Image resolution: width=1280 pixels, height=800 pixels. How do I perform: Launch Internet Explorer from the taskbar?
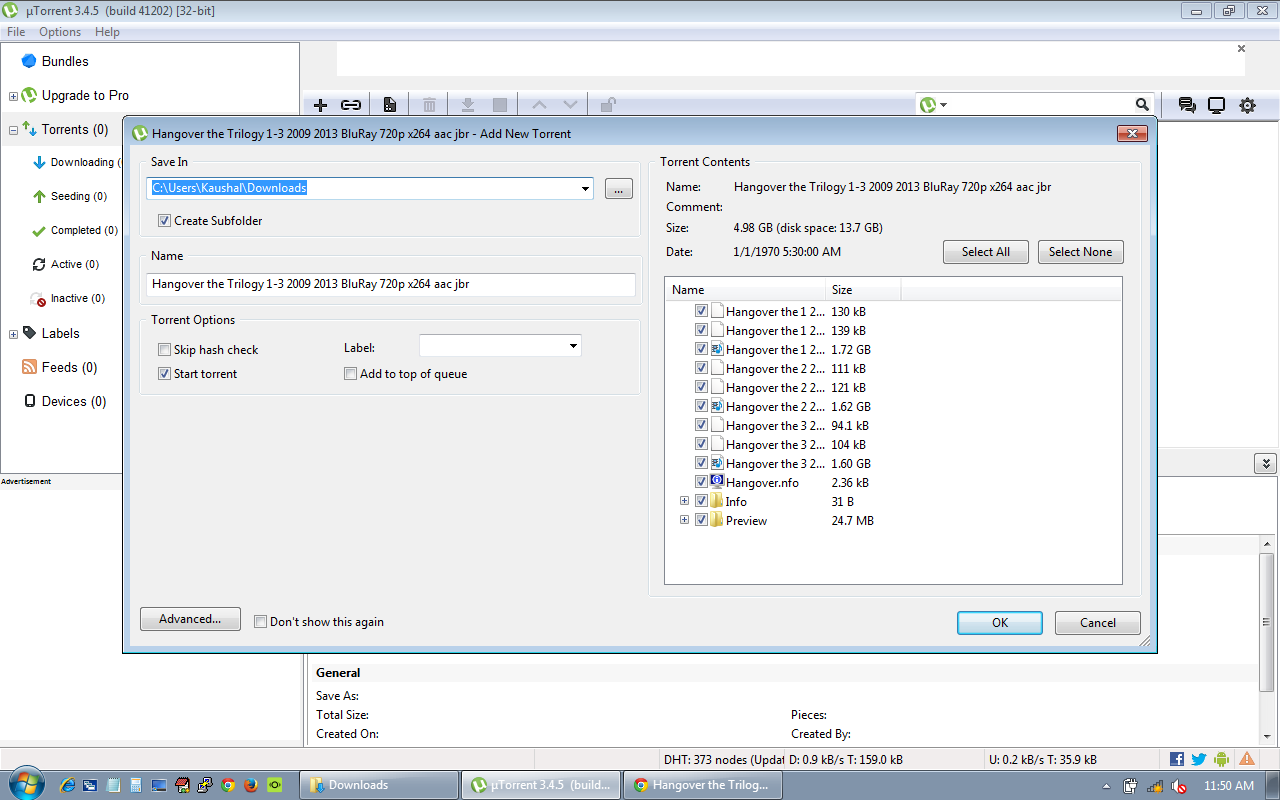[x=68, y=785]
